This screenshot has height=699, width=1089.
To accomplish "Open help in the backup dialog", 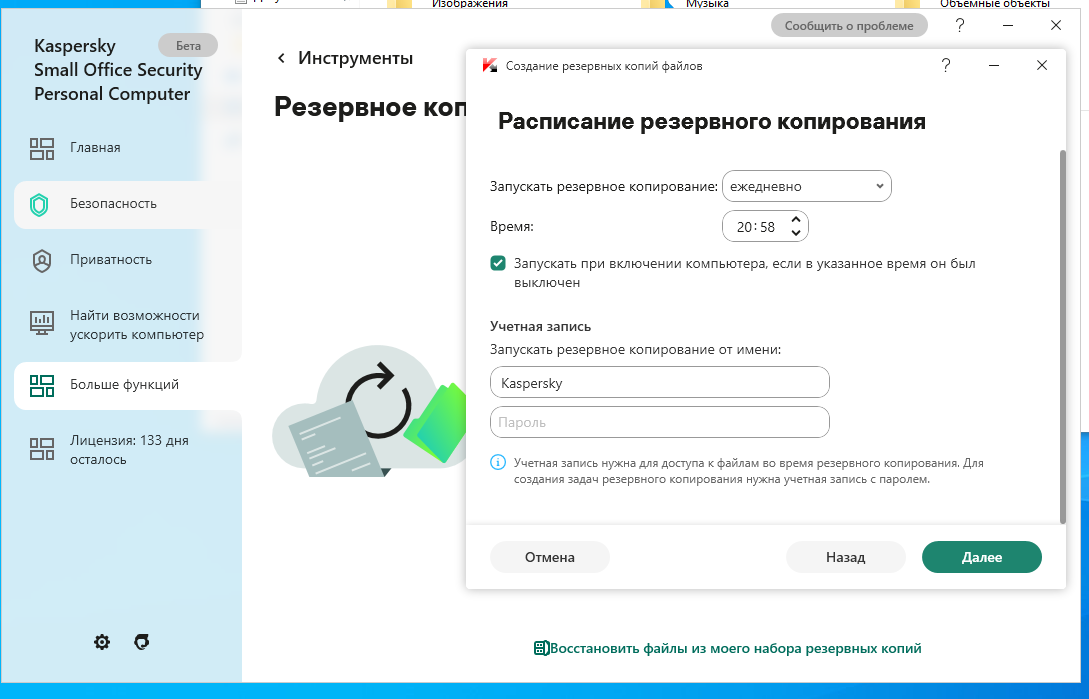I will pyautogui.click(x=946, y=65).
